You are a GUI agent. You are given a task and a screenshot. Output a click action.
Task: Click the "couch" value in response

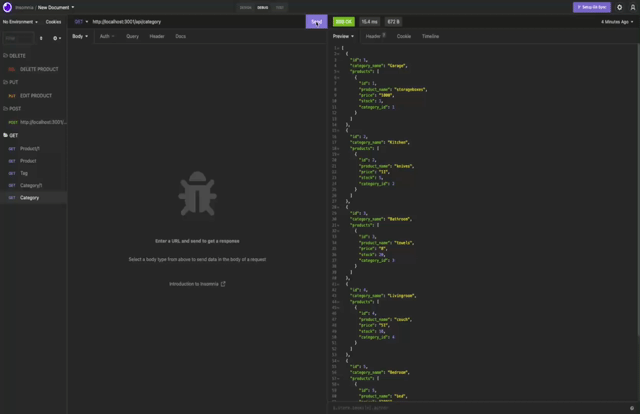click(x=402, y=320)
